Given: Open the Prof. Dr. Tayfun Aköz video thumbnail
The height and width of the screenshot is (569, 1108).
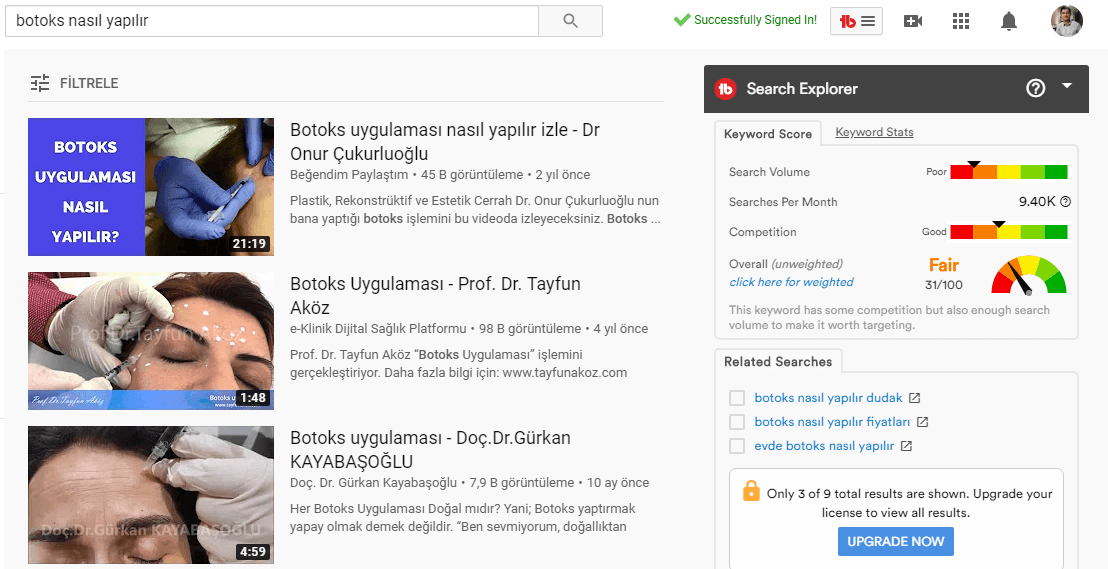Looking at the screenshot, I should tap(151, 341).
